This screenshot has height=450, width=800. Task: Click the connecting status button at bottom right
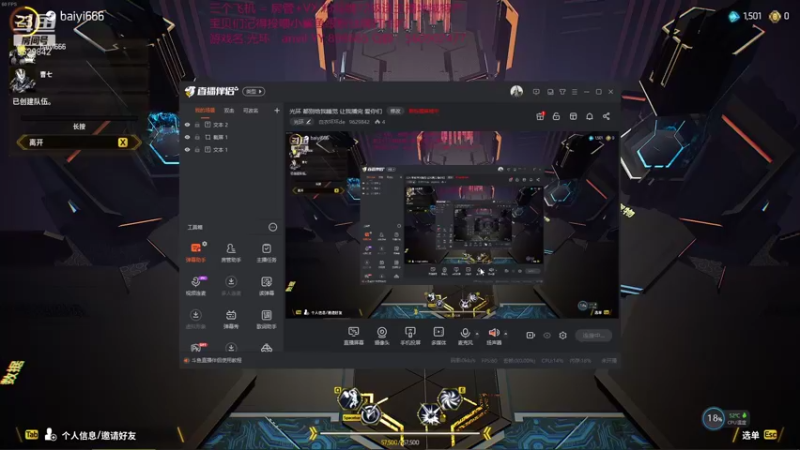(593, 335)
